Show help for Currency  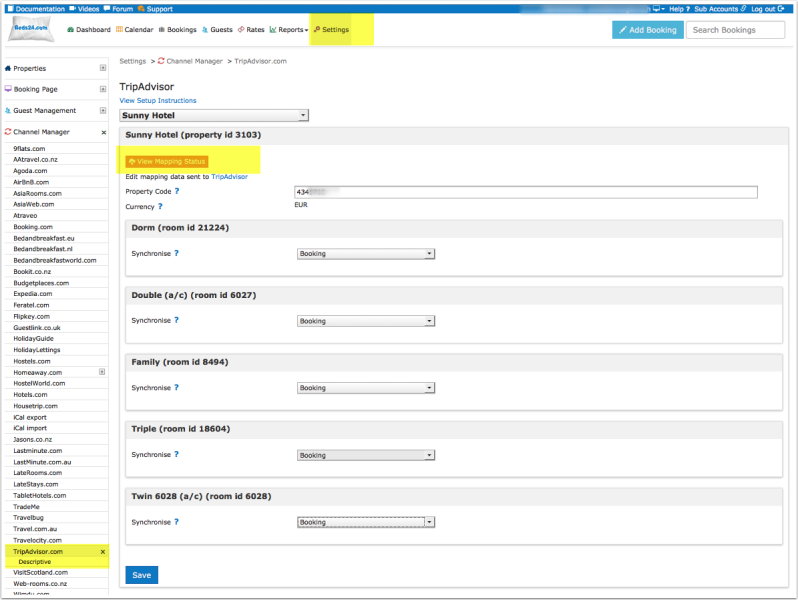[x=160, y=207]
